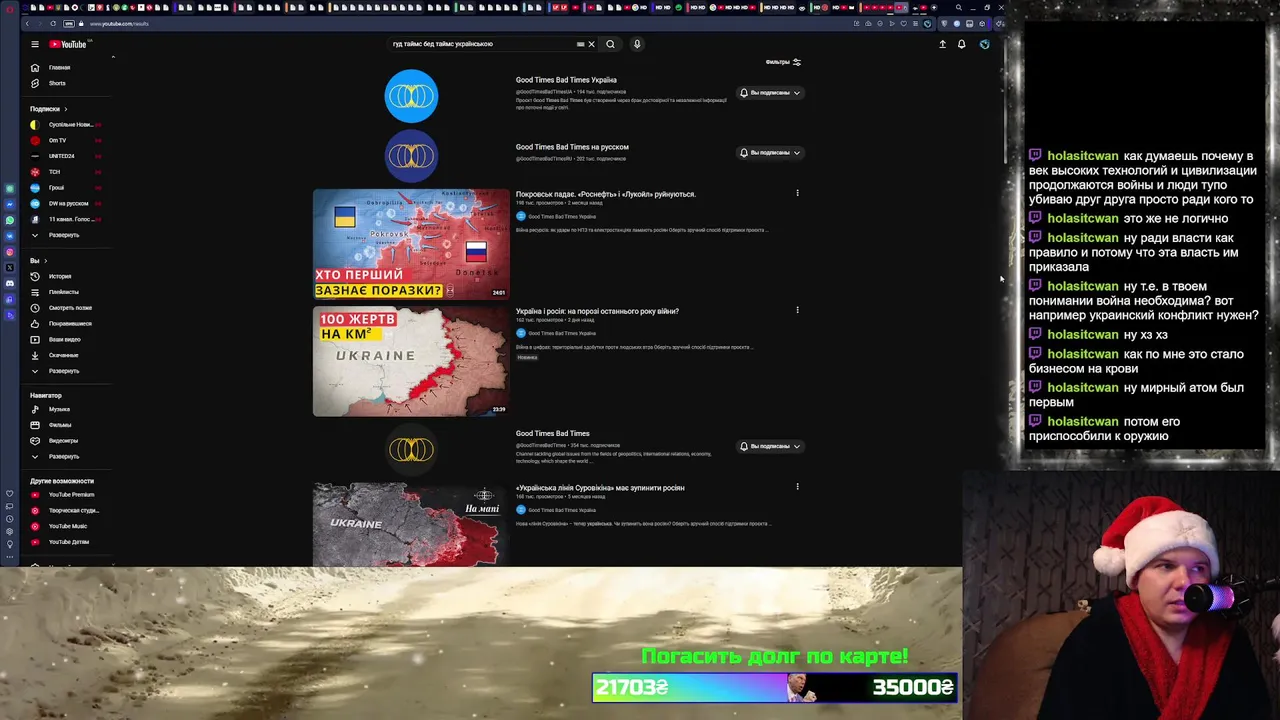The height and width of the screenshot is (720, 1280).
Task: Open Instagram in browser sidebar
Action: pyautogui.click(x=10, y=252)
